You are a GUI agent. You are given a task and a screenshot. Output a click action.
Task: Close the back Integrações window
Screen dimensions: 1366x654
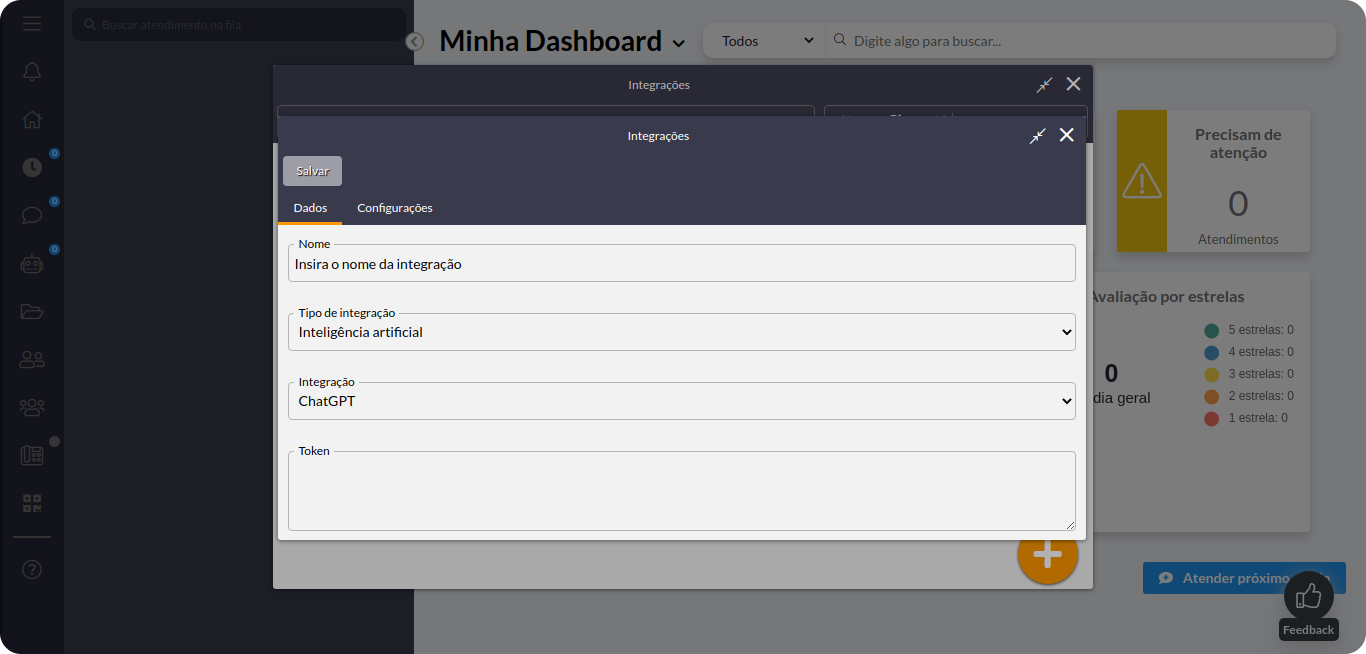click(1073, 84)
